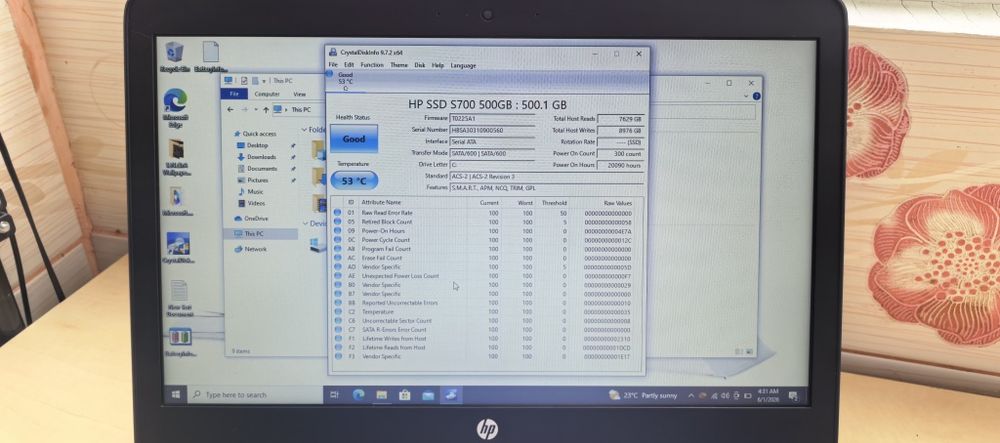Image resolution: width=1000 pixels, height=443 pixels.
Task: Open the Disk menu in CrystalDiskInfo
Action: (420, 65)
